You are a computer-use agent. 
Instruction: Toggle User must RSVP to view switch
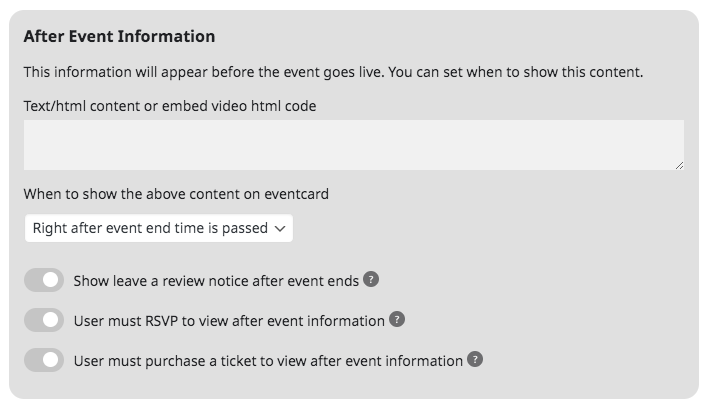pyautogui.click(x=44, y=320)
